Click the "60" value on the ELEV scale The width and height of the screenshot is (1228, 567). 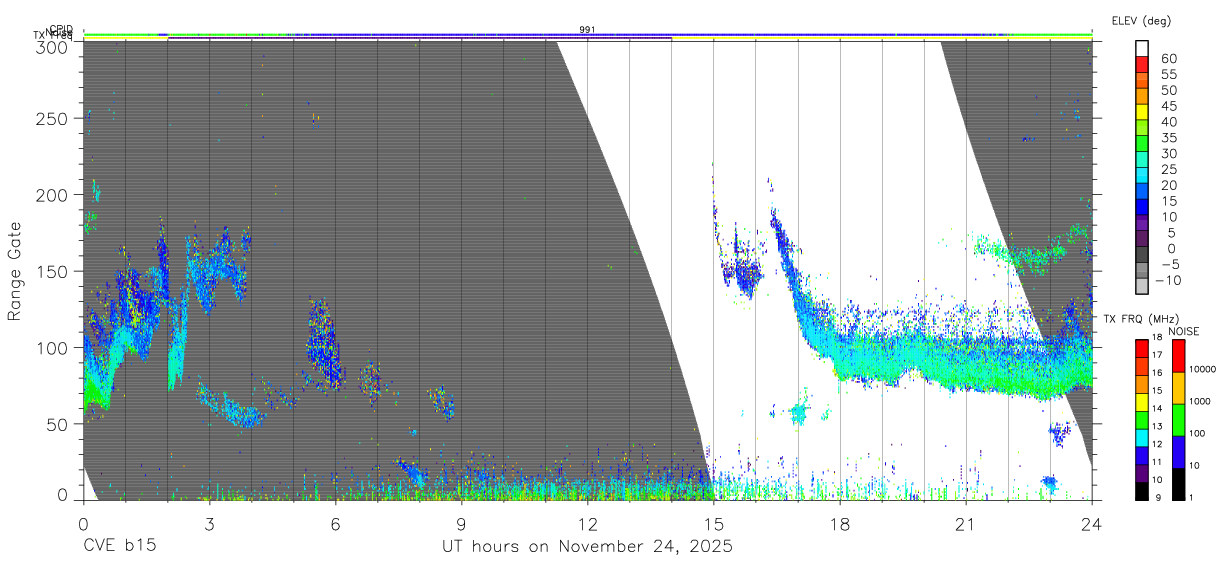[x=1168, y=58]
